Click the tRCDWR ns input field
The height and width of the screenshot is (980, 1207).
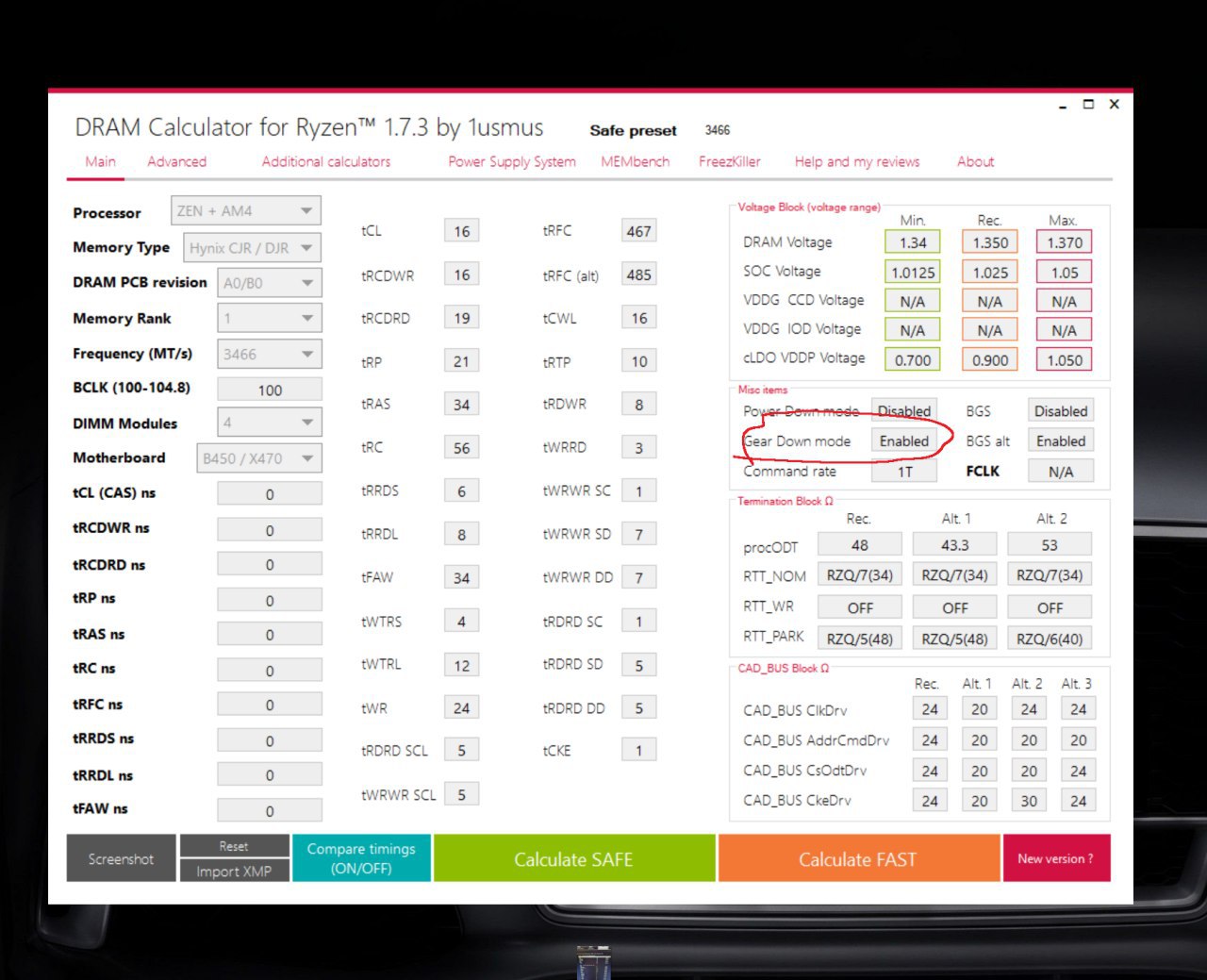(x=270, y=529)
